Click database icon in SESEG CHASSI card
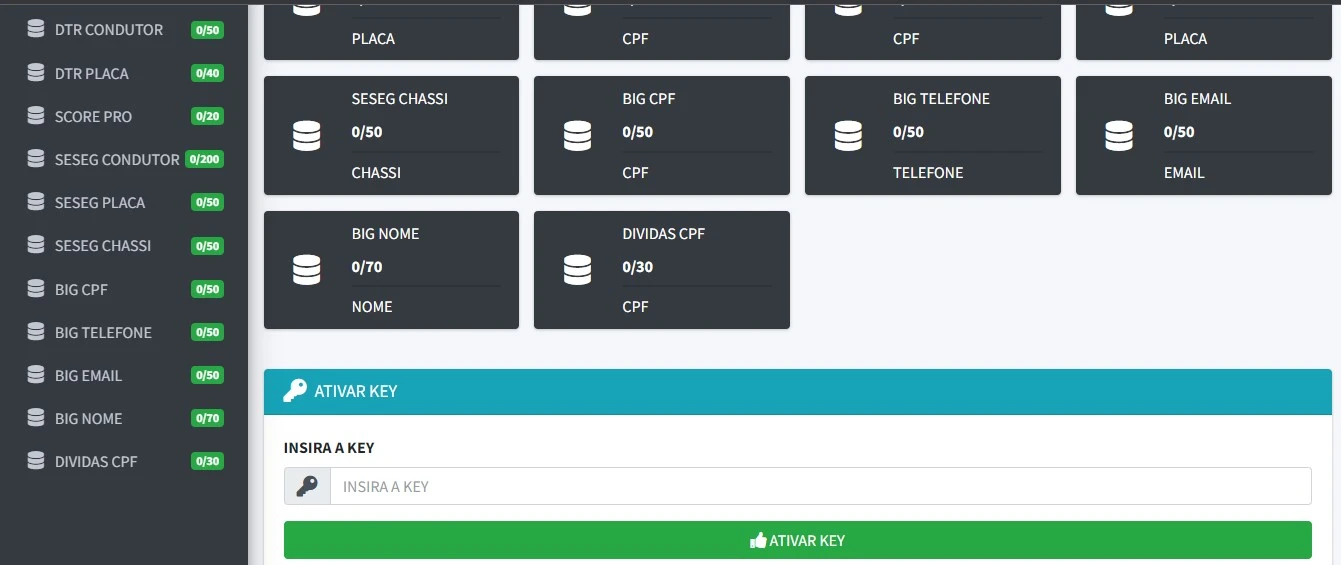 tap(307, 136)
